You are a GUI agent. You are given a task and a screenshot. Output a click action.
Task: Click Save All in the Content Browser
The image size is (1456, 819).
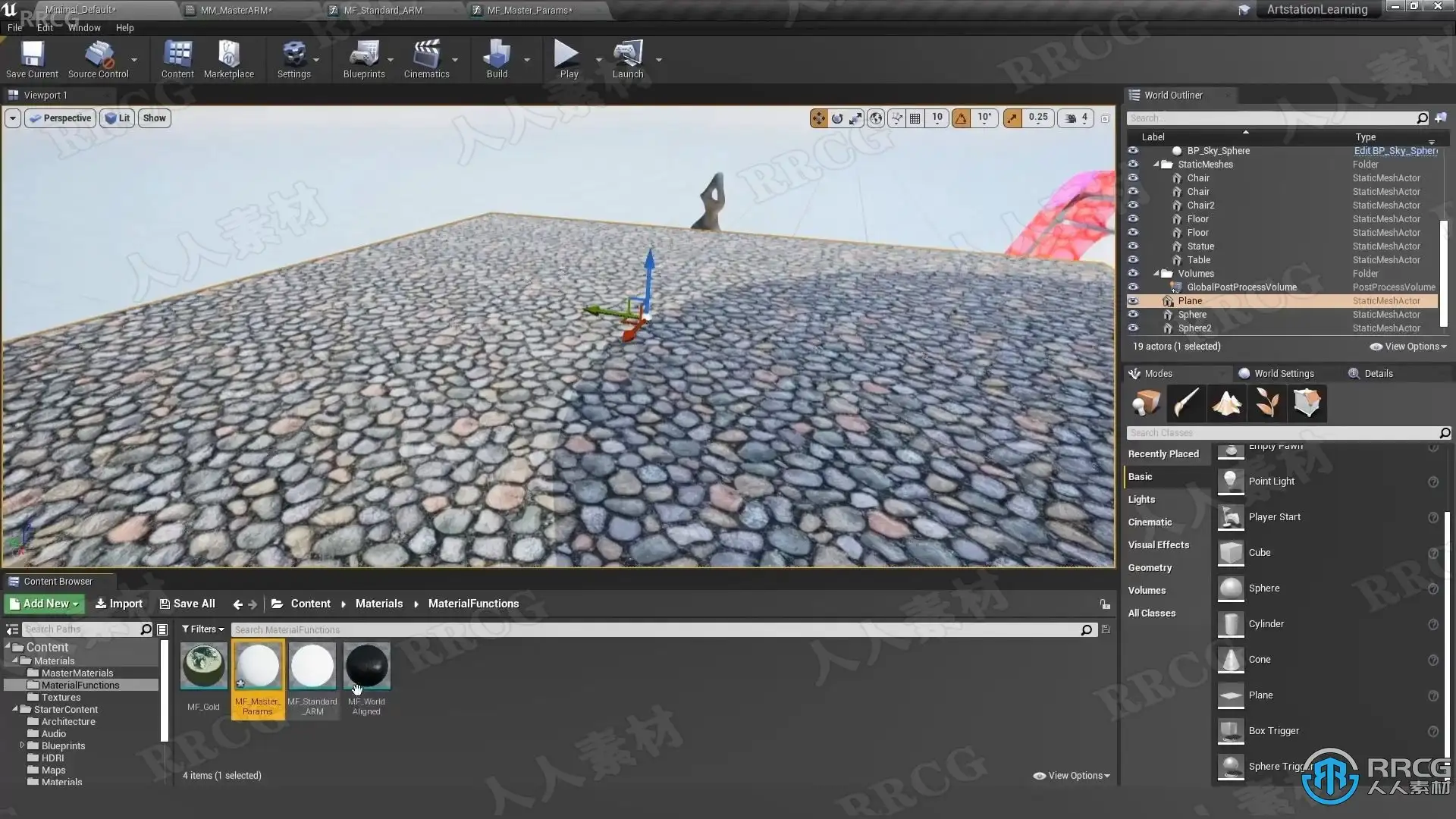187,604
